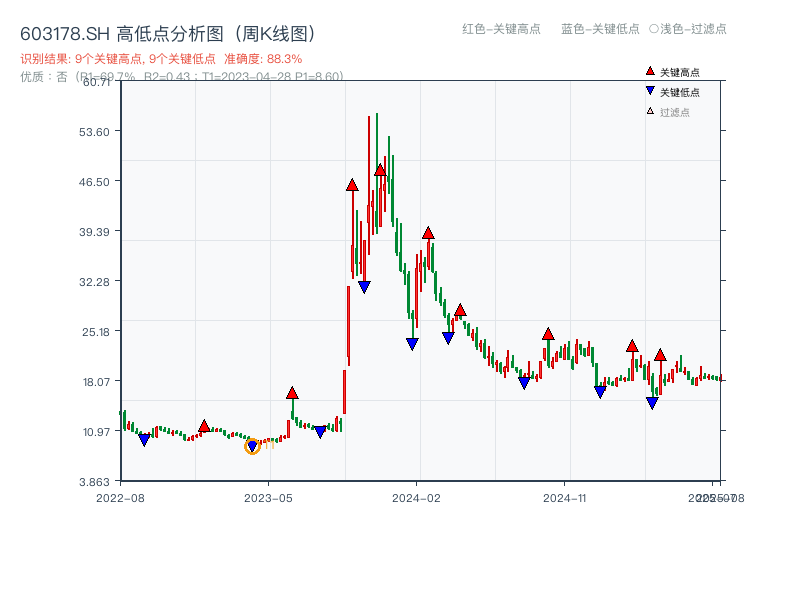Click the blue 关键低点 triangle legend icon
Image resolution: width=800 pixels, height=600 pixels.
(x=648, y=91)
